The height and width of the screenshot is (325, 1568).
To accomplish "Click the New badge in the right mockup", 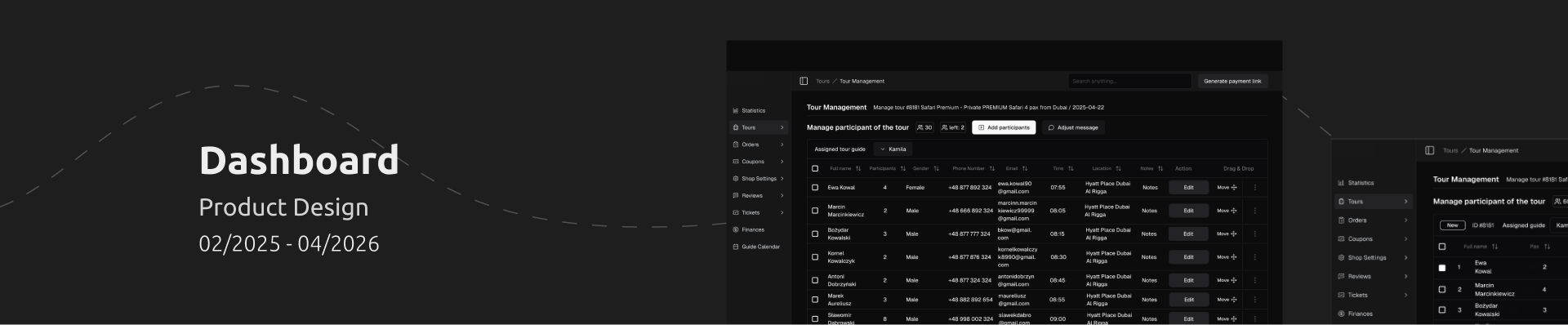I will tap(1452, 225).
